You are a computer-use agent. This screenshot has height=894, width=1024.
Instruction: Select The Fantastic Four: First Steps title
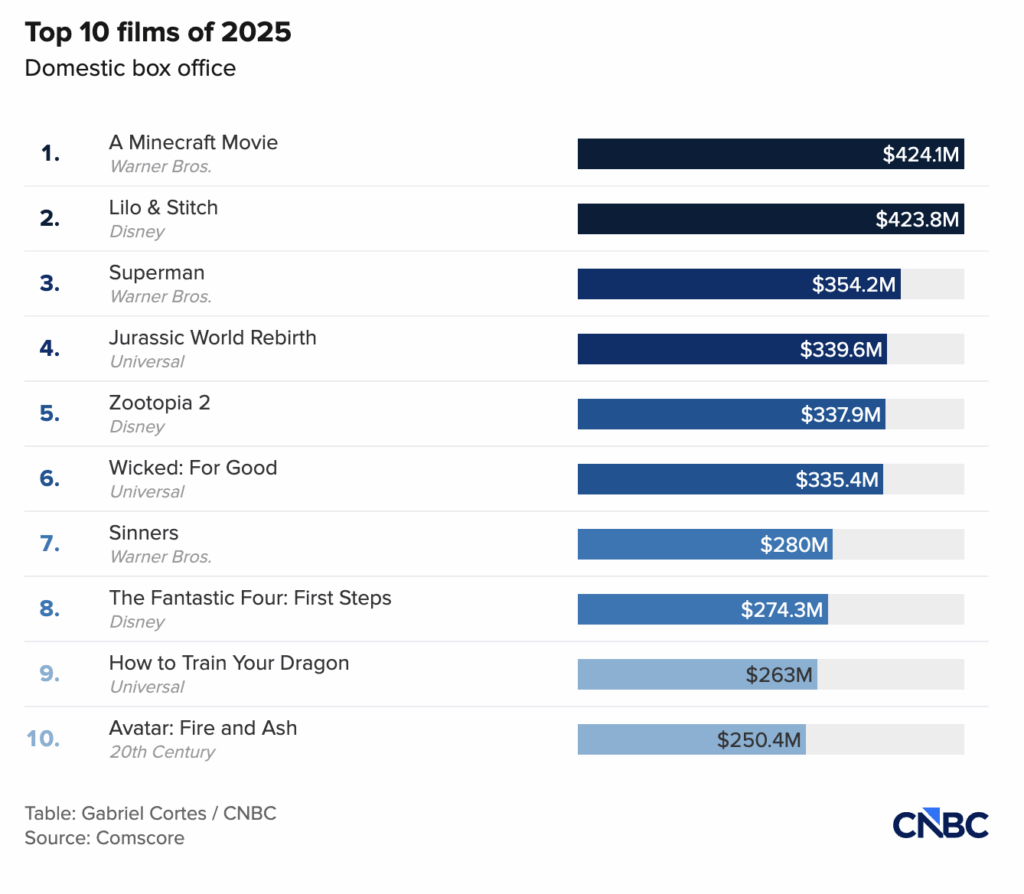[250, 598]
